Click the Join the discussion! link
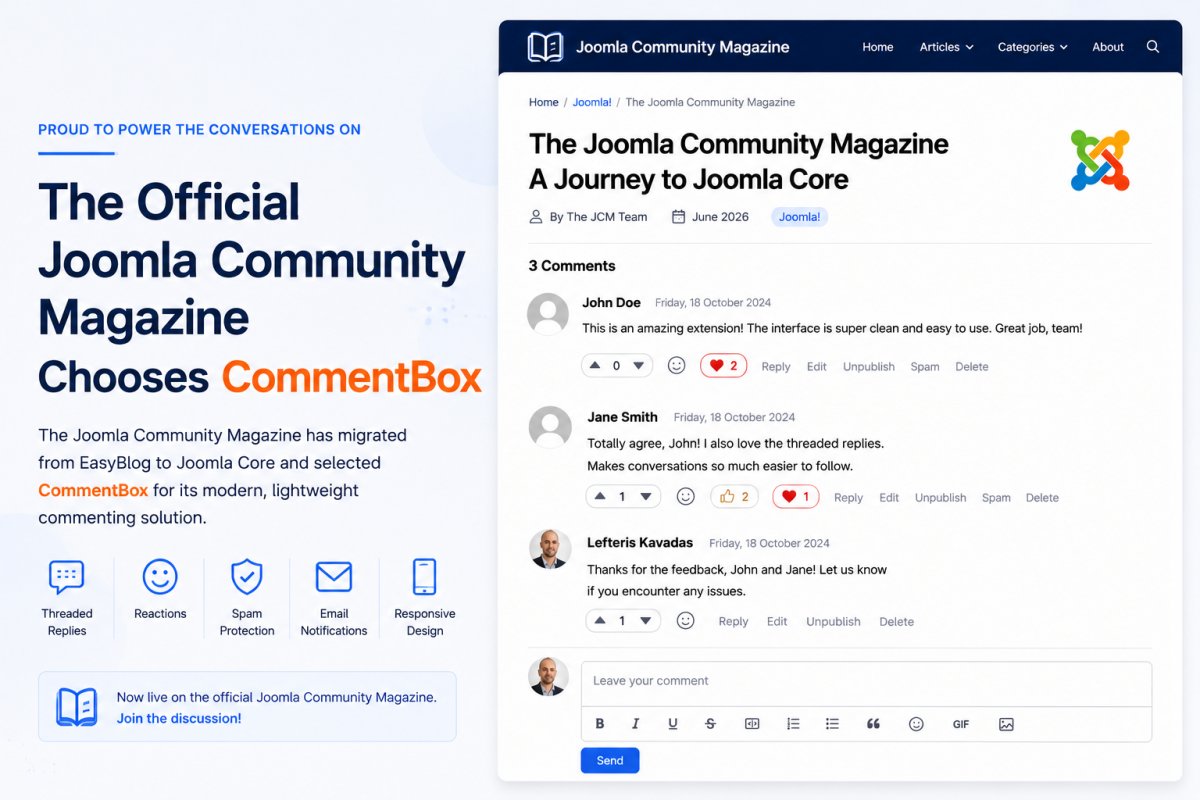 click(179, 718)
